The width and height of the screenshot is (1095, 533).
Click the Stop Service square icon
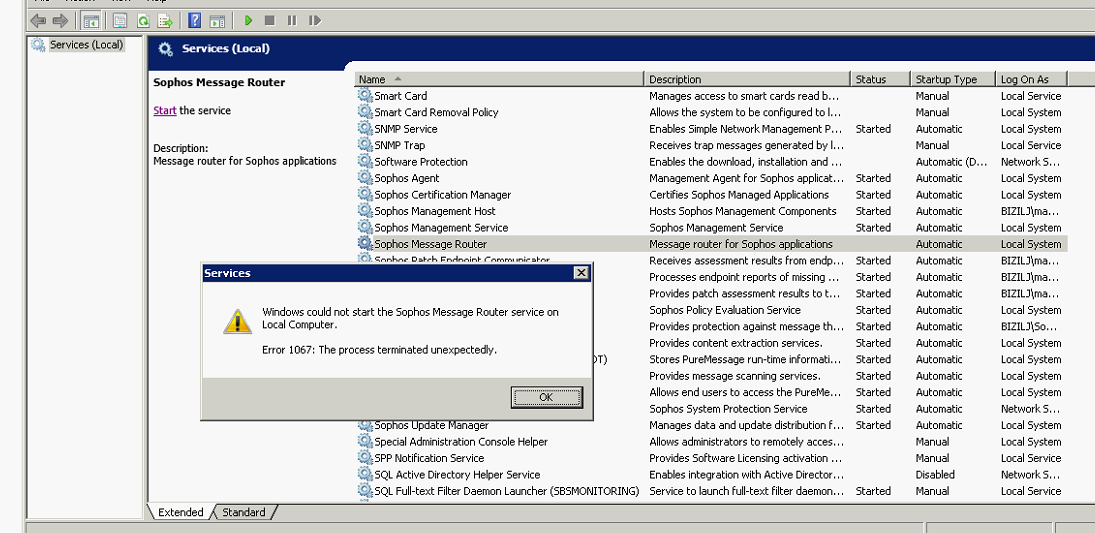[x=270, y=21]
